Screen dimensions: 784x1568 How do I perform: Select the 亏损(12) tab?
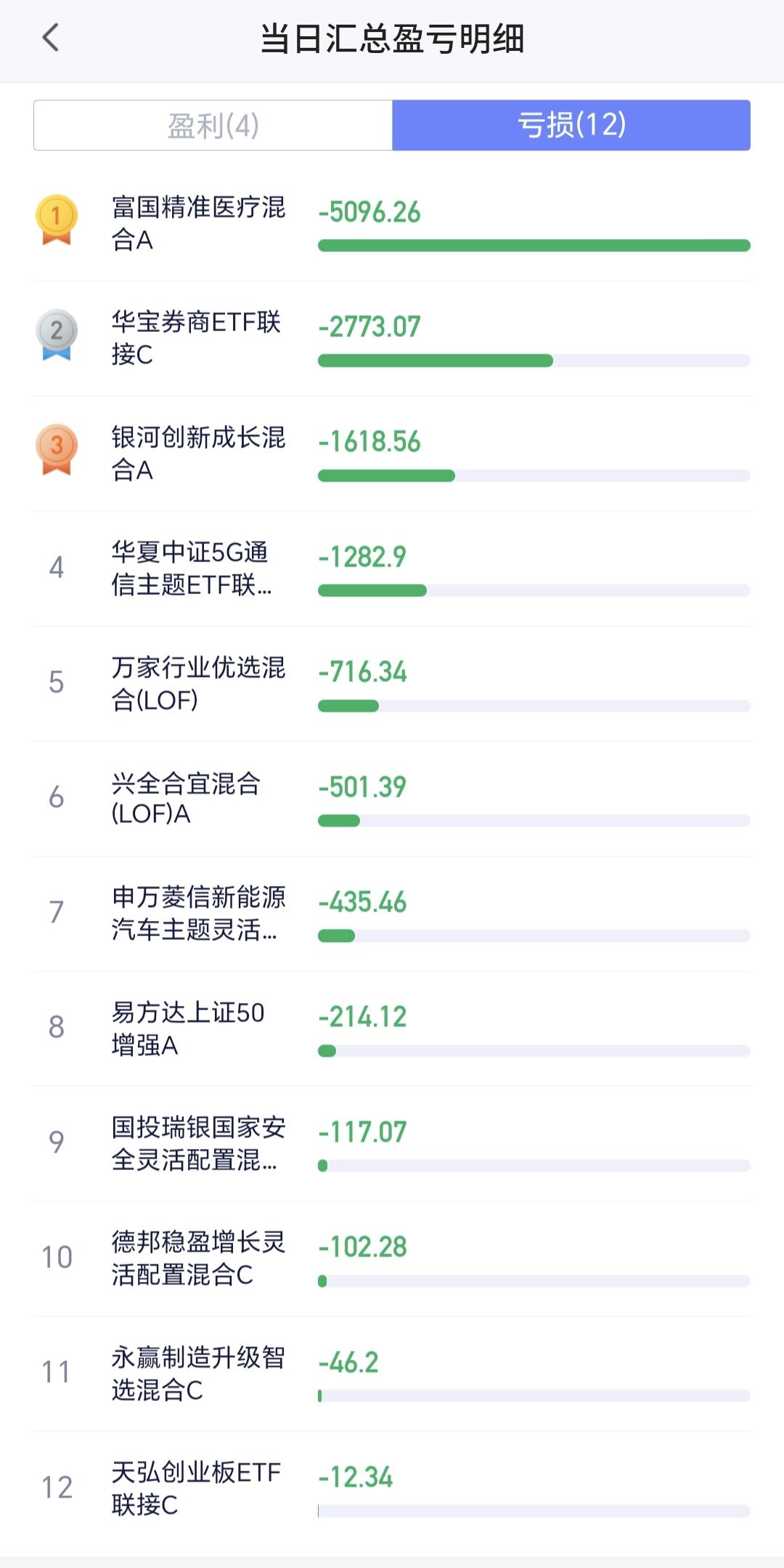tap(571, 125)
